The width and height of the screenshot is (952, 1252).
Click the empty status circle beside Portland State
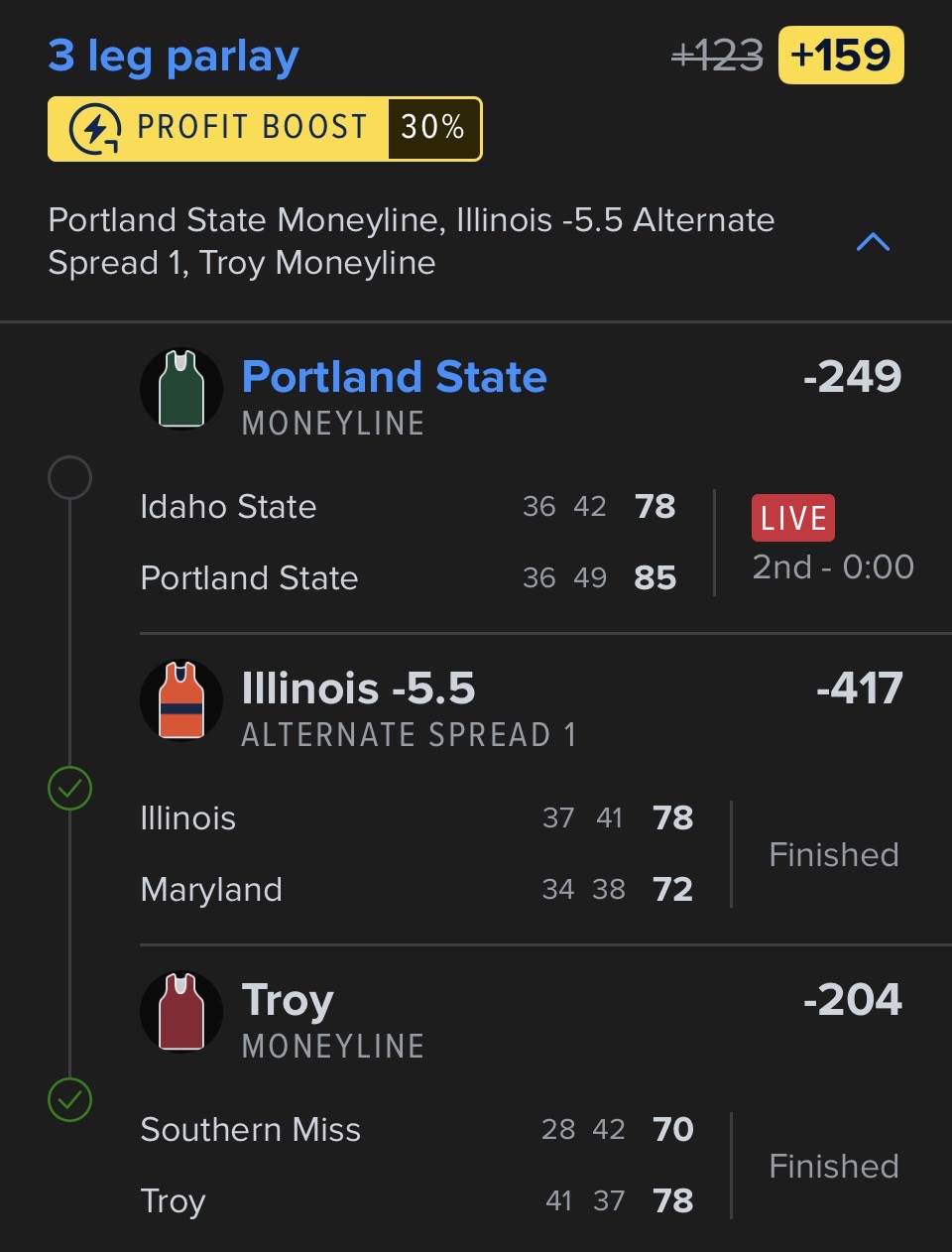[x=70, y=478]
